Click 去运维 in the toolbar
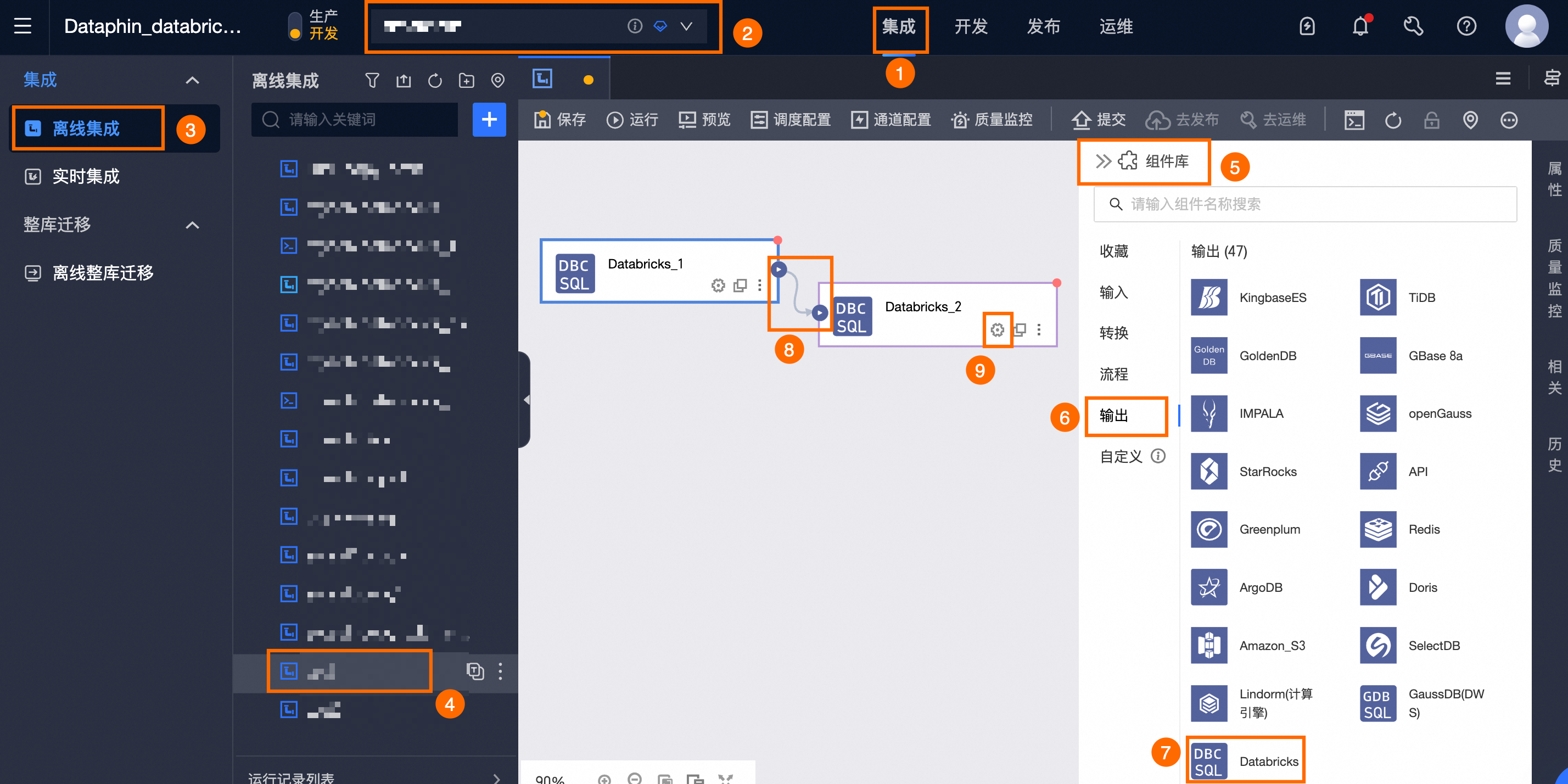 pyautogui.click(x=1273, y=120)
